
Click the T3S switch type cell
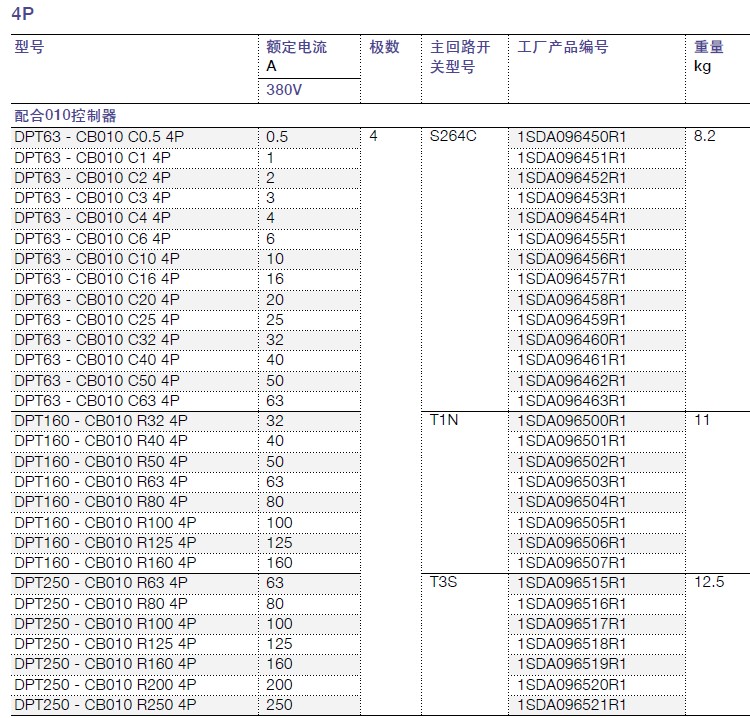click(443, 582)
